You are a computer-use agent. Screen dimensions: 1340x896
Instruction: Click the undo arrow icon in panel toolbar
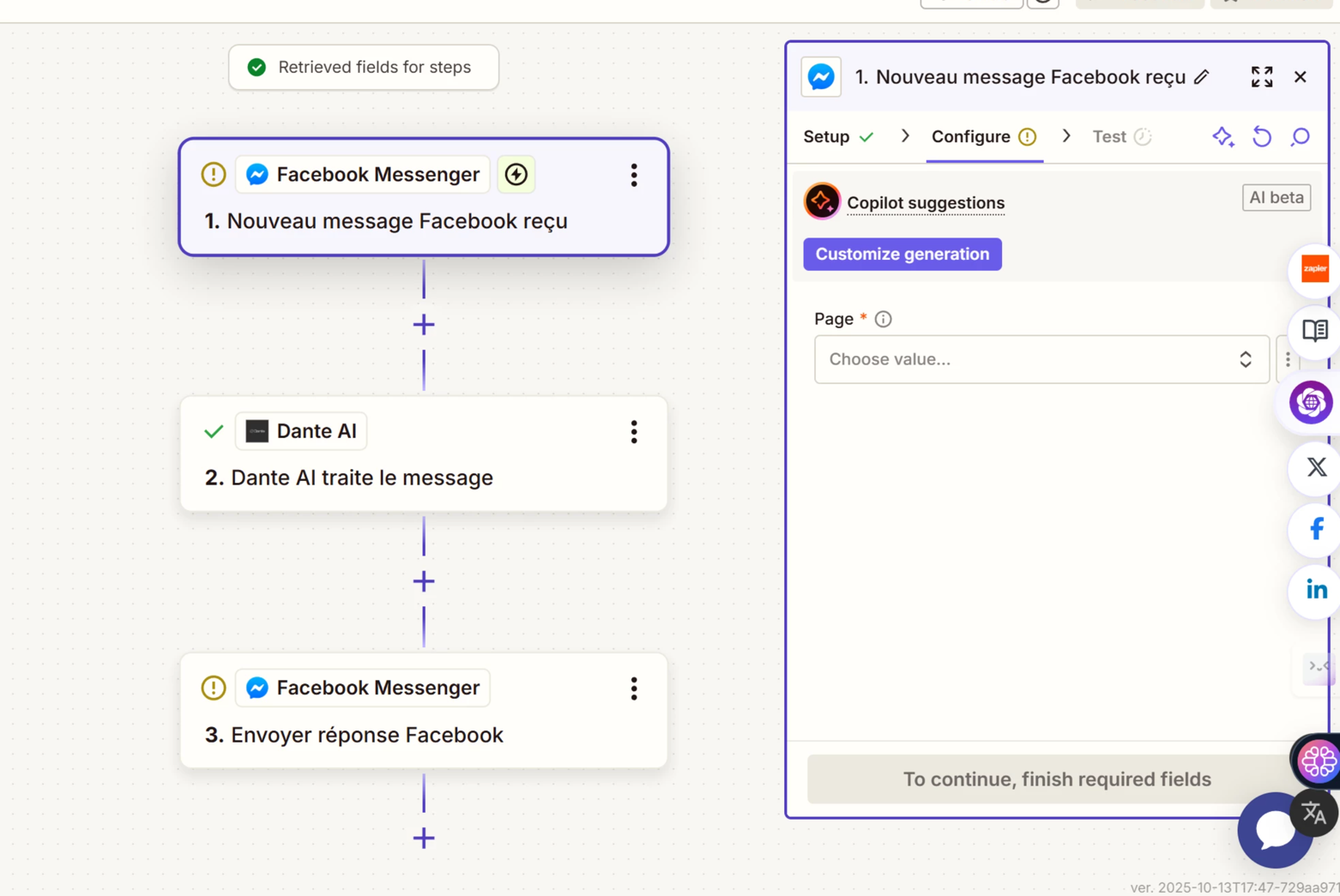[1261, 137]
